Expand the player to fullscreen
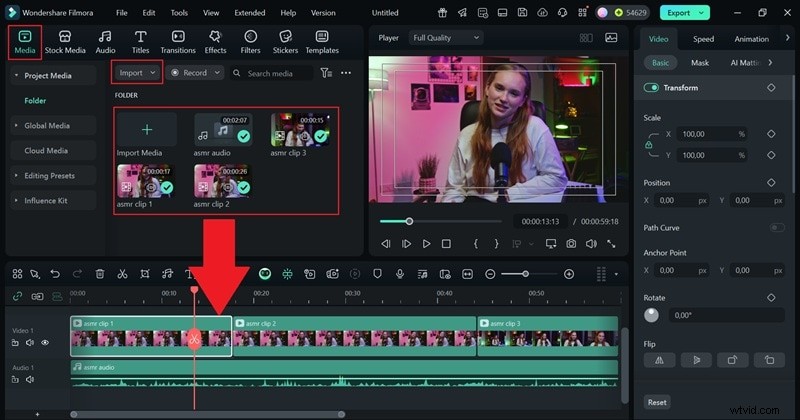The image size is (800, 420). click(611, 244)
